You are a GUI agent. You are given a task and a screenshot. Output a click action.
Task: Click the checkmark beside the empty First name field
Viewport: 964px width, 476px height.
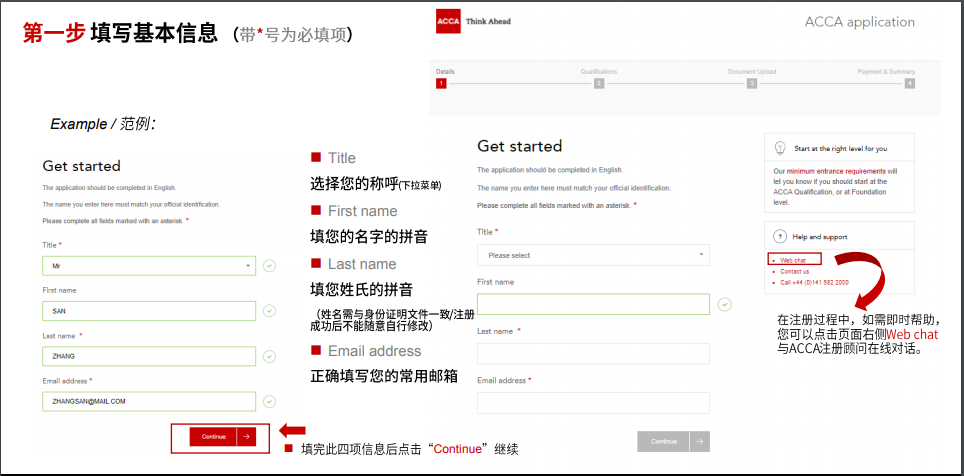(x=724, y=304)
